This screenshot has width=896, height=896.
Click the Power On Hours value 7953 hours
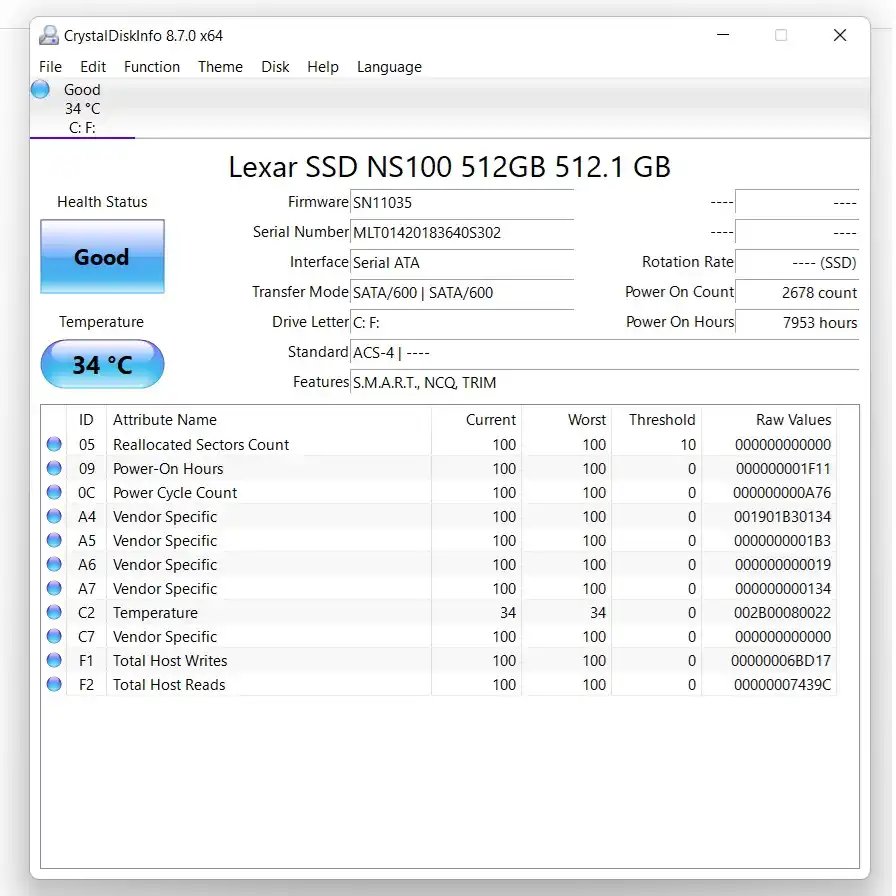[797, 322]
